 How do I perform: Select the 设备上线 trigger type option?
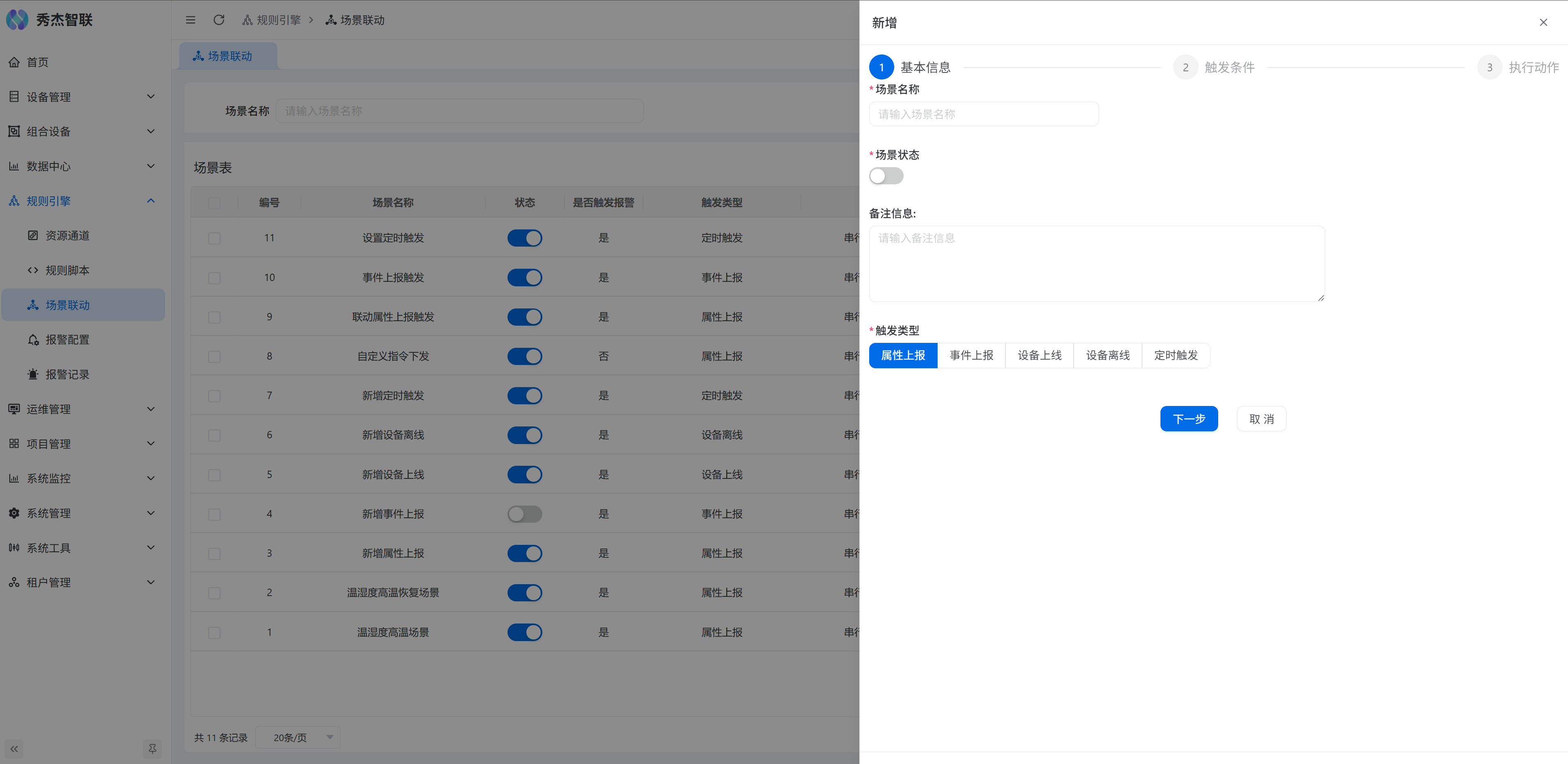click(1039, 356)
